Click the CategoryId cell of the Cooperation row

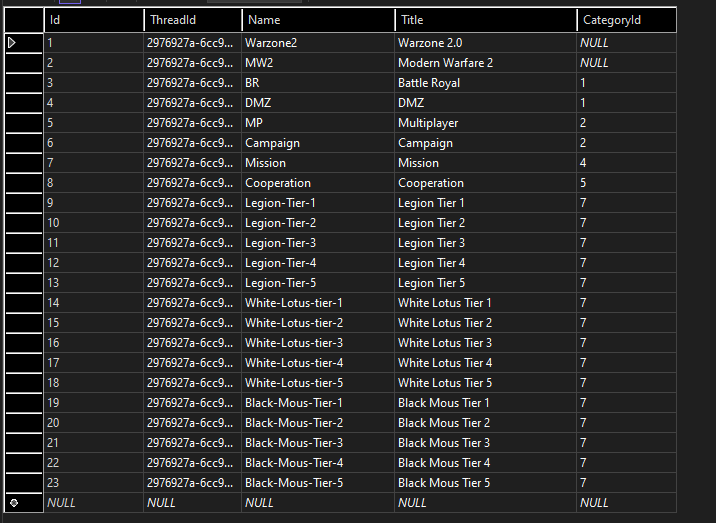point(626,183)
